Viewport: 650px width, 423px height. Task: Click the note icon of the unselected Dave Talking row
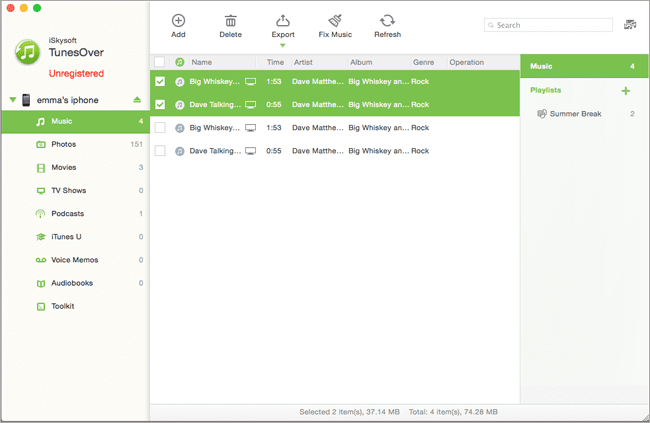(179, 151)
